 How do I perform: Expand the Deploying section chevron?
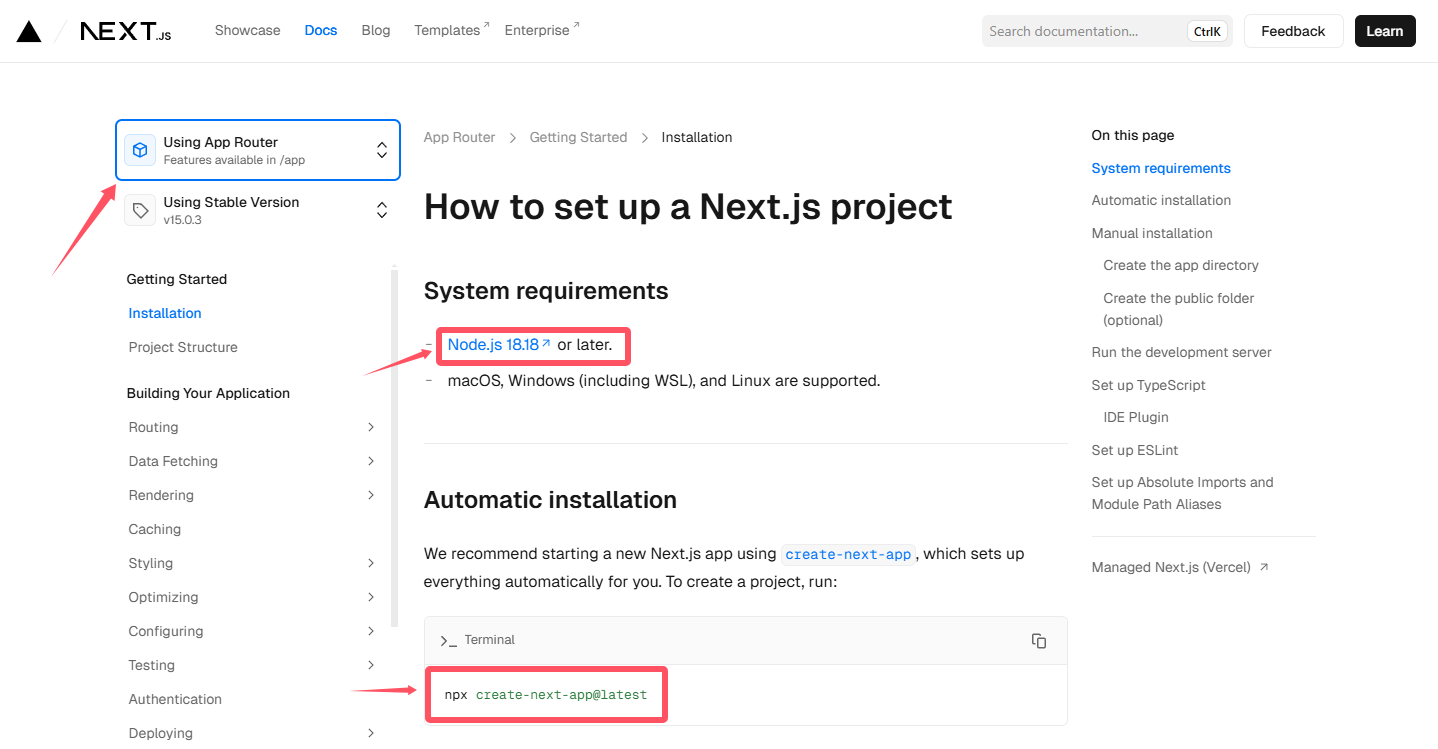point(371,733)
